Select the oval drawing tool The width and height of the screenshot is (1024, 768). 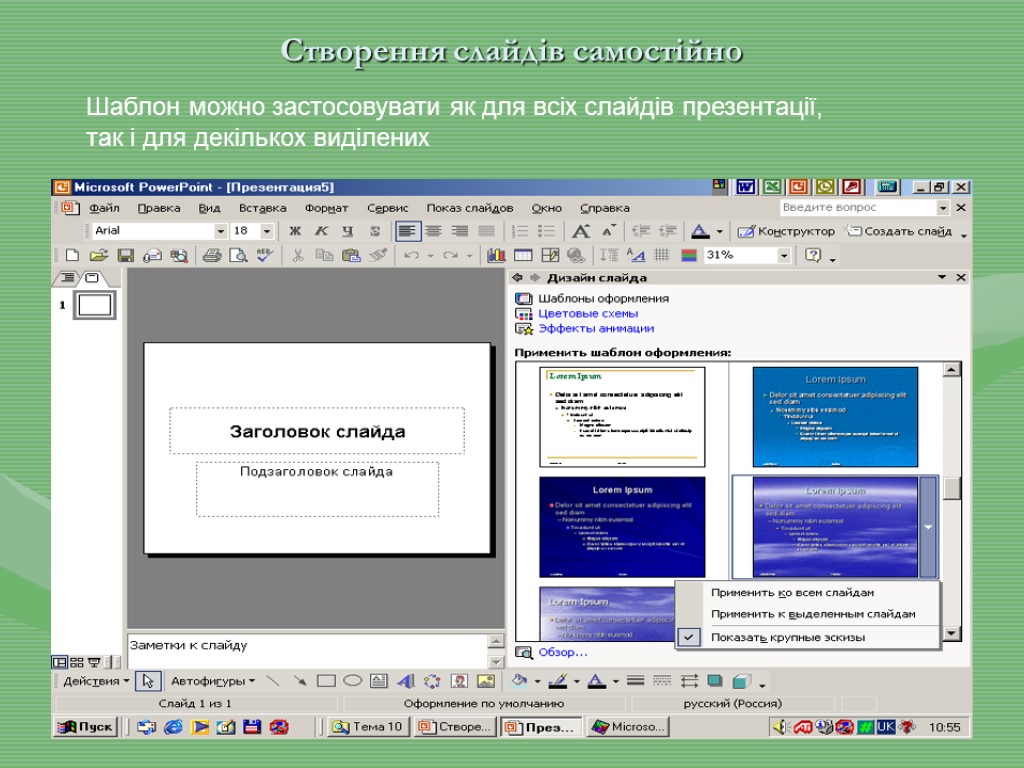[x=353, y=681]
